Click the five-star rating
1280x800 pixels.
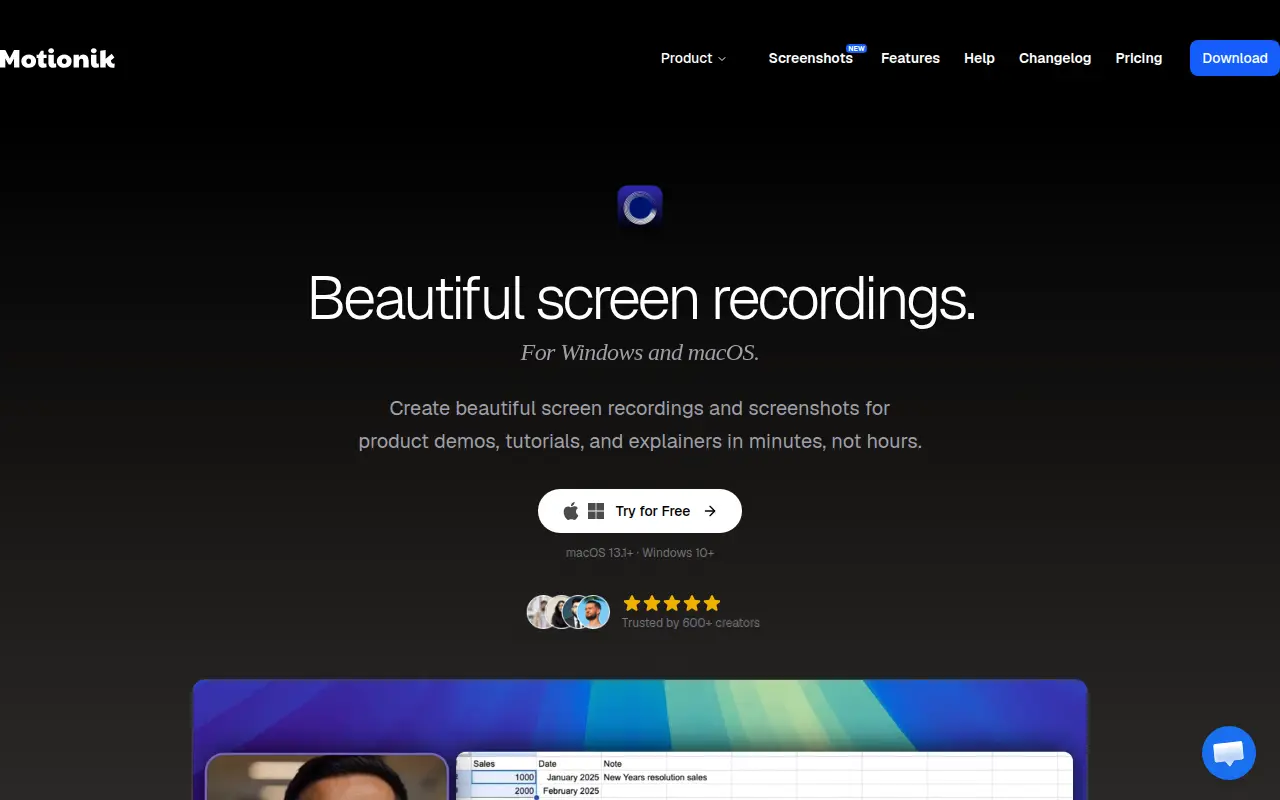click(x=672, y=603)
